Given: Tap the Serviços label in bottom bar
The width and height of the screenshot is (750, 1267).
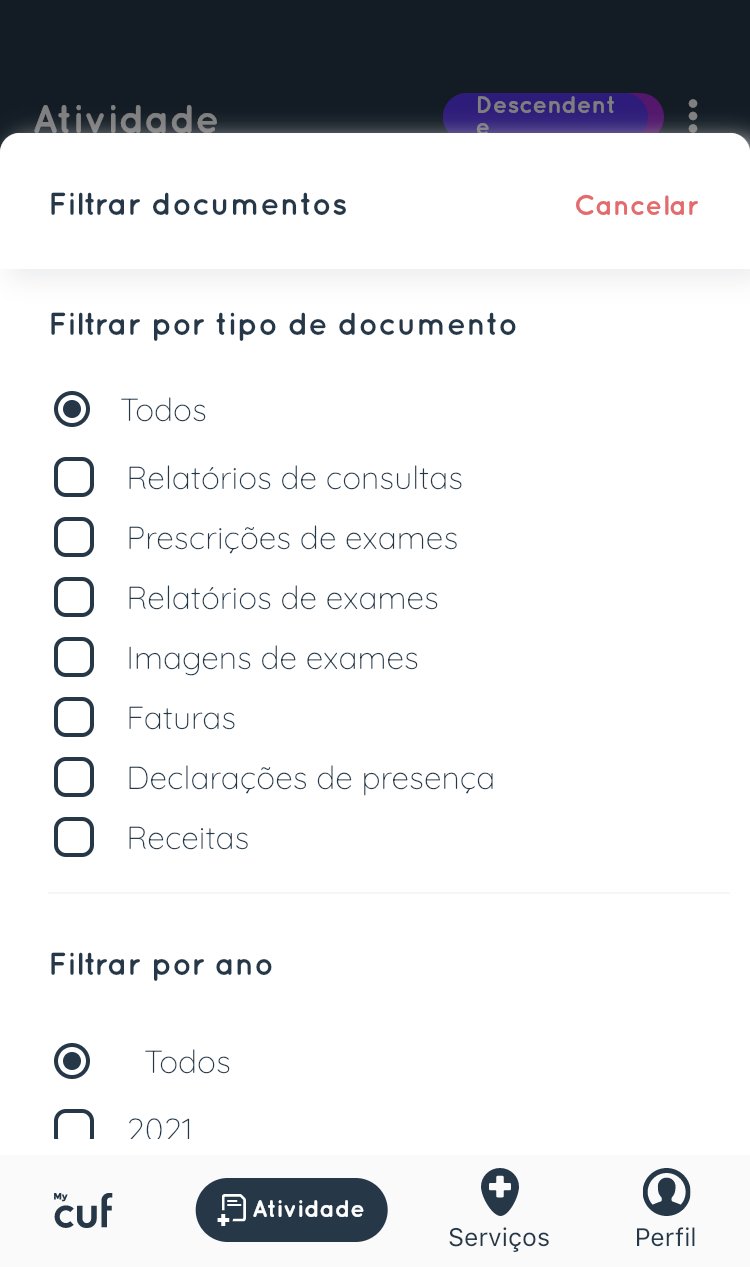Looking at the screenshot, I should (x=499, y=1237).
